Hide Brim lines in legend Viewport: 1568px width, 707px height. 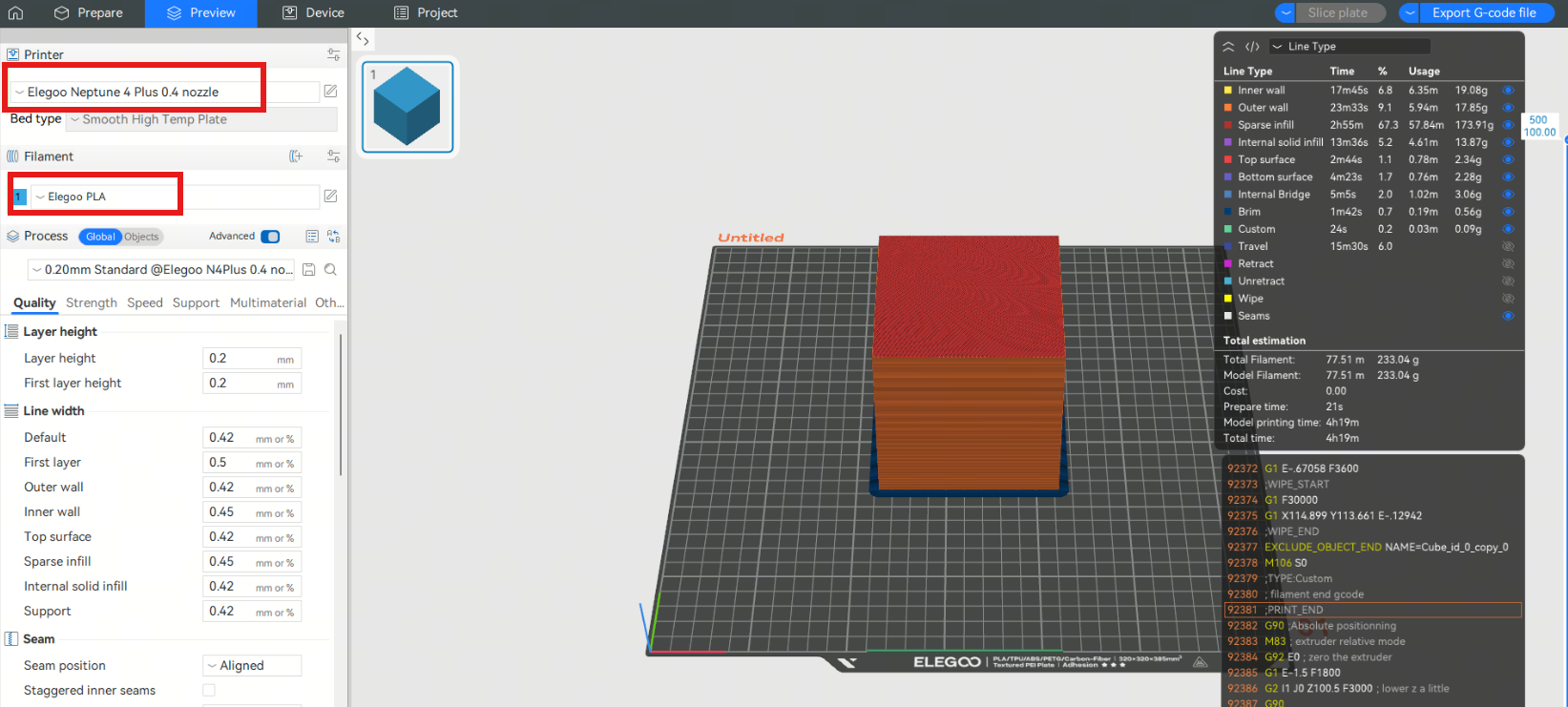pyautogui.click(x=1508, y=212)
